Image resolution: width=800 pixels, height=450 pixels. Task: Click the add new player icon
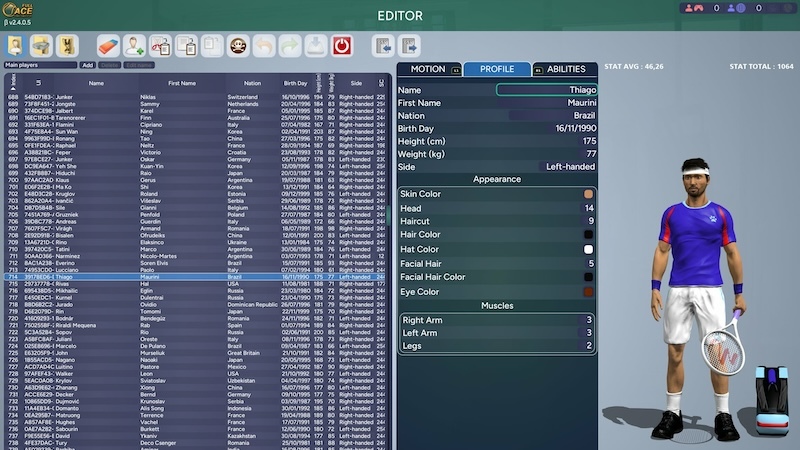pyautogui.click(x=135, y=45)
